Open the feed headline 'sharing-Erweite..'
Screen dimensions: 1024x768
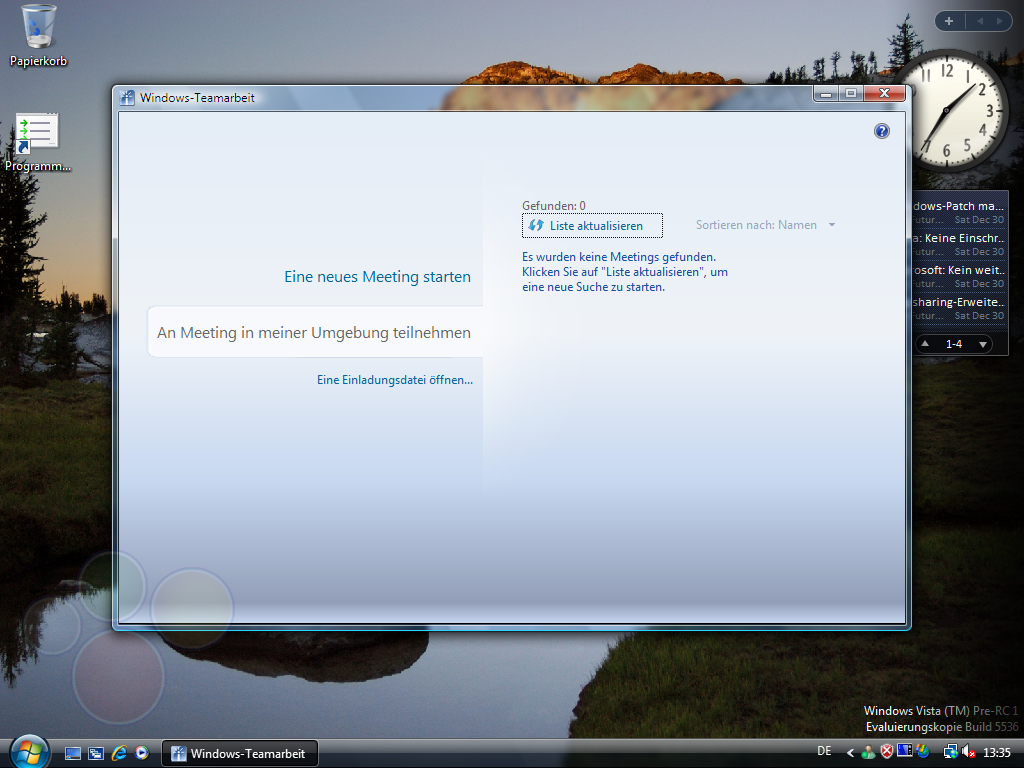(x=959, y=302)
